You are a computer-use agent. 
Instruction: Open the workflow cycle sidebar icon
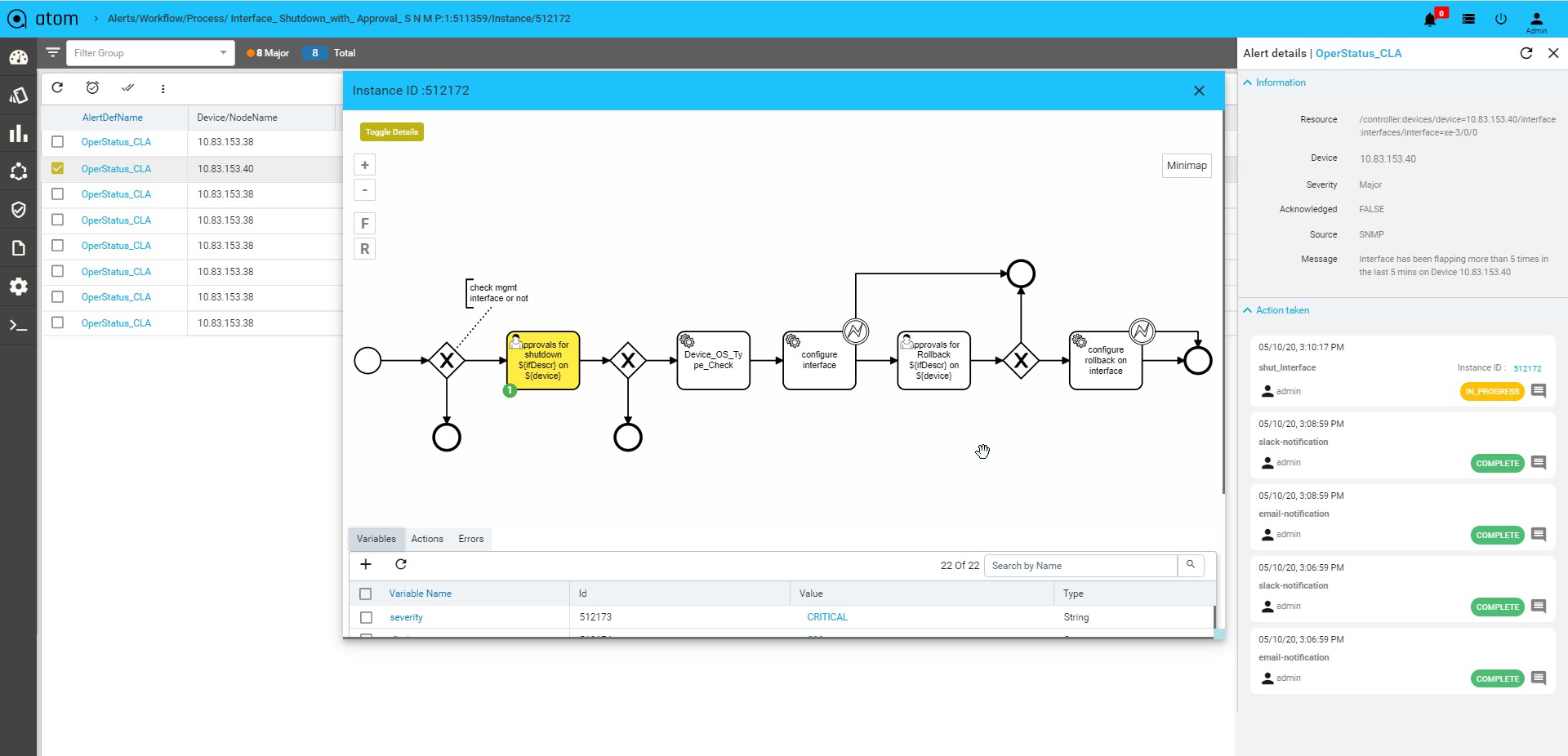(x=18, y=171)
